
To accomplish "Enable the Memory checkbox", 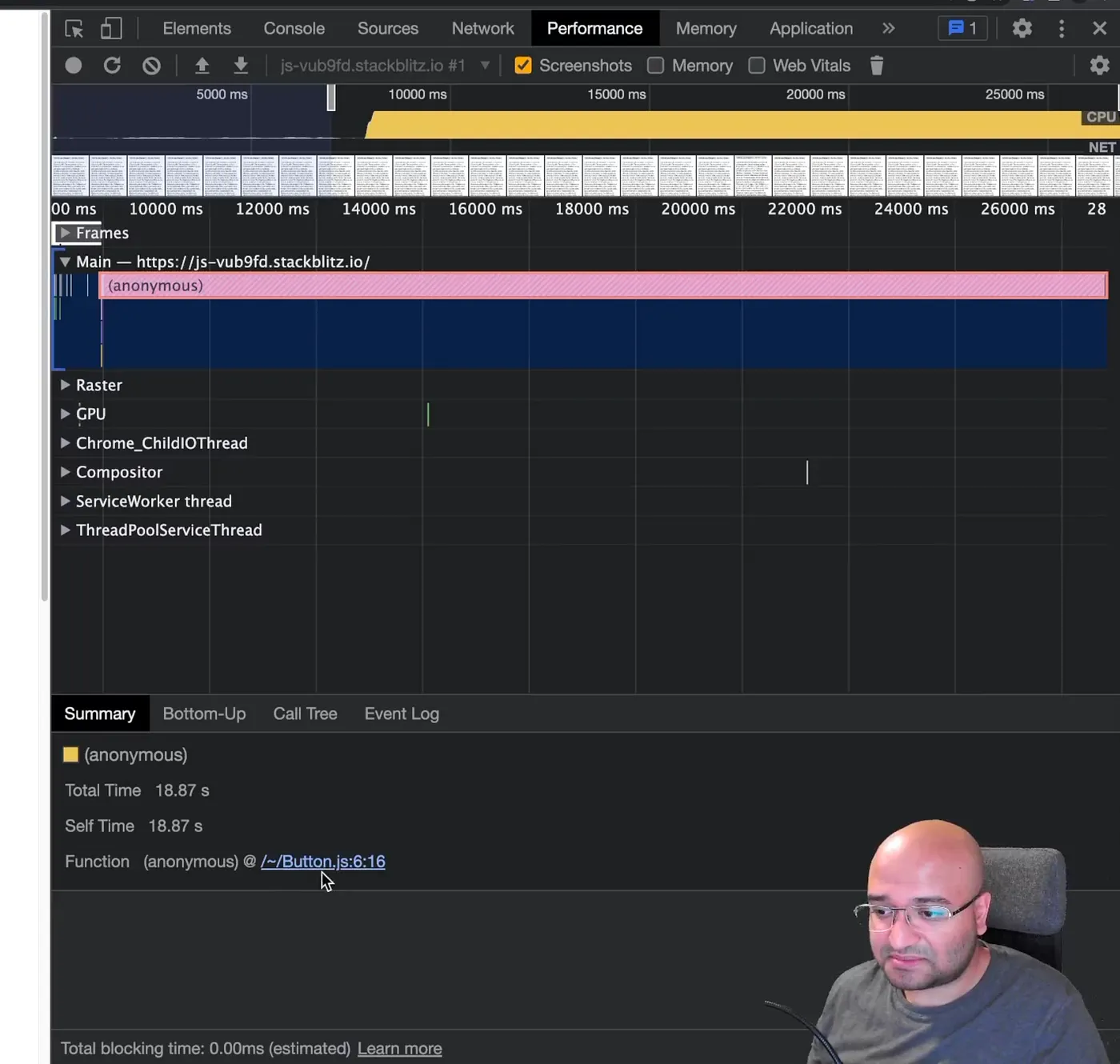I will coord(655,66).
